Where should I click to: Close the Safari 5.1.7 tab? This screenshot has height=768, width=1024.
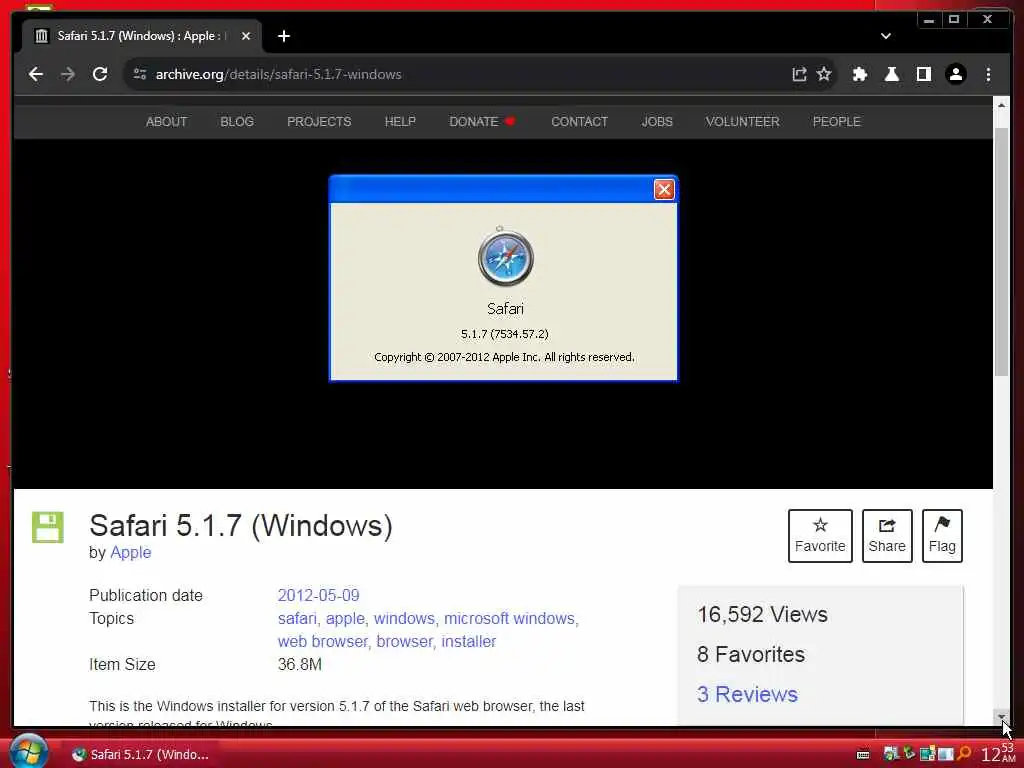pyautogui.click(x=246, y=37)
